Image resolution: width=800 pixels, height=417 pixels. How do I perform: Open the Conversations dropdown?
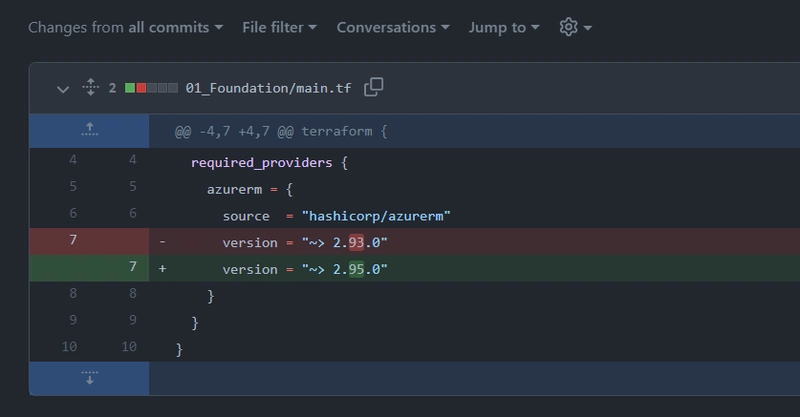pyautogui.click(x=393, y=27)
